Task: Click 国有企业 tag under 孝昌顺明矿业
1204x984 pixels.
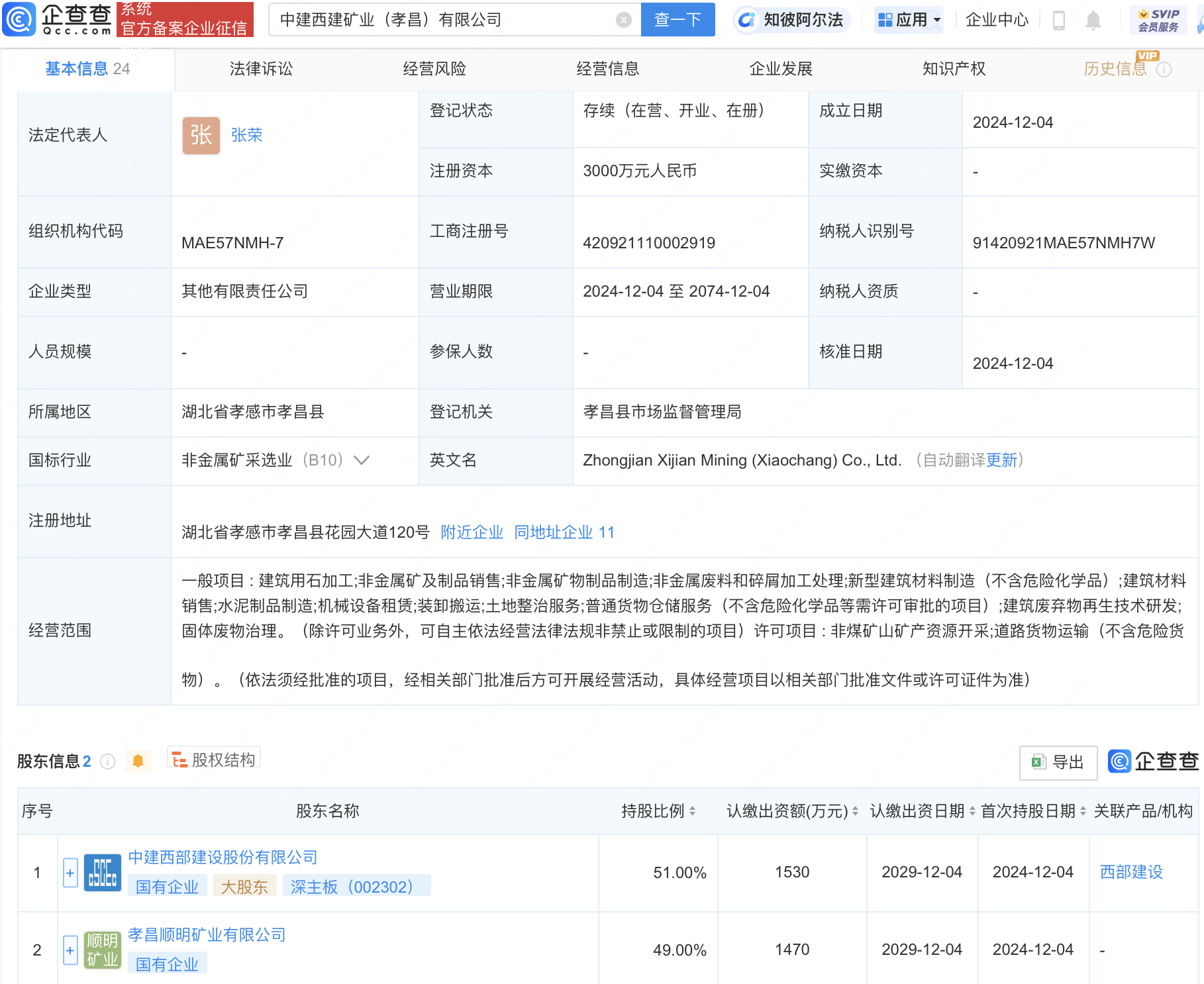Action: (x=168, y=964)
